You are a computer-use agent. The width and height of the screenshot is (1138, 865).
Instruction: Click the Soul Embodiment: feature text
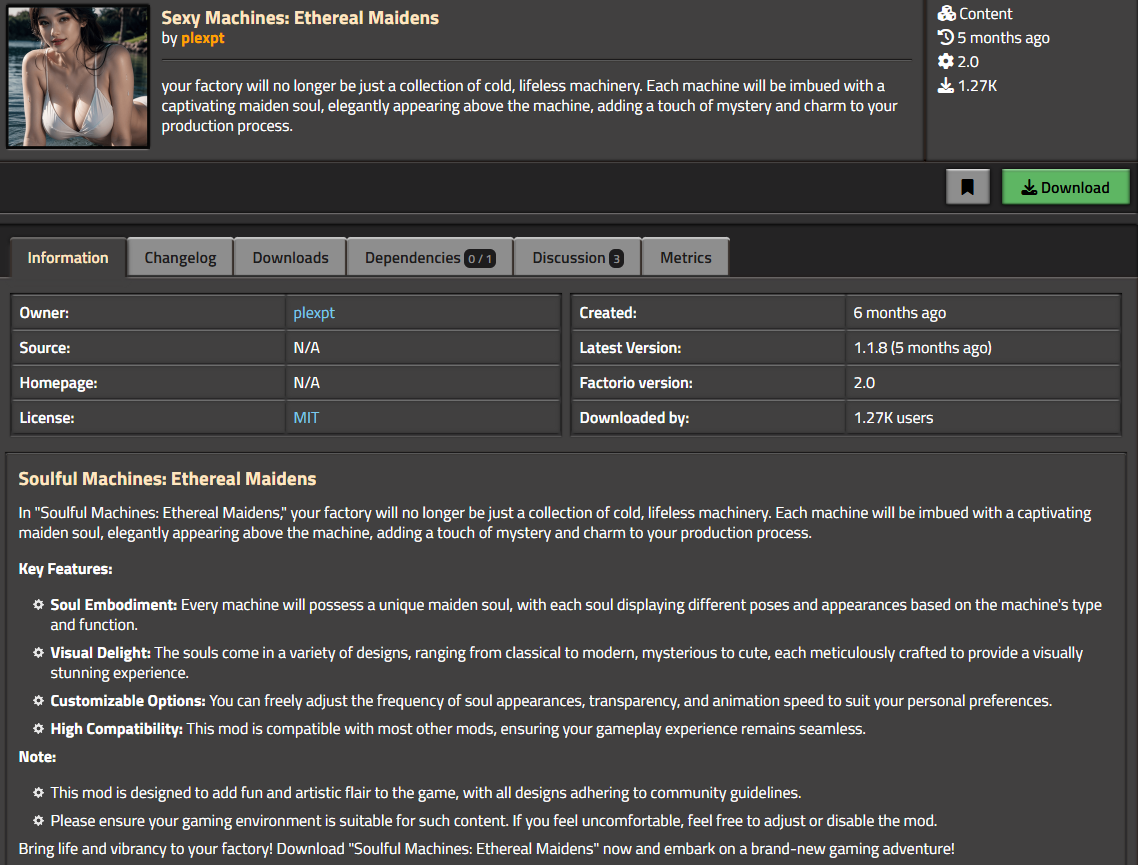coord(113,604)
